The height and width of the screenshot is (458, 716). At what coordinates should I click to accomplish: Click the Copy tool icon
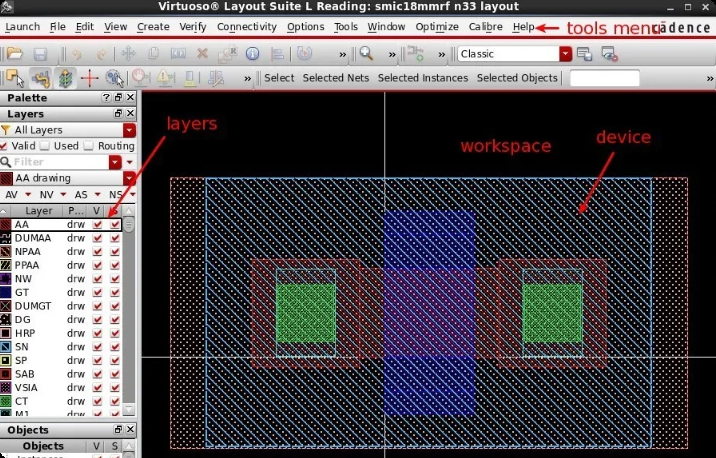[x=153, y=54]
